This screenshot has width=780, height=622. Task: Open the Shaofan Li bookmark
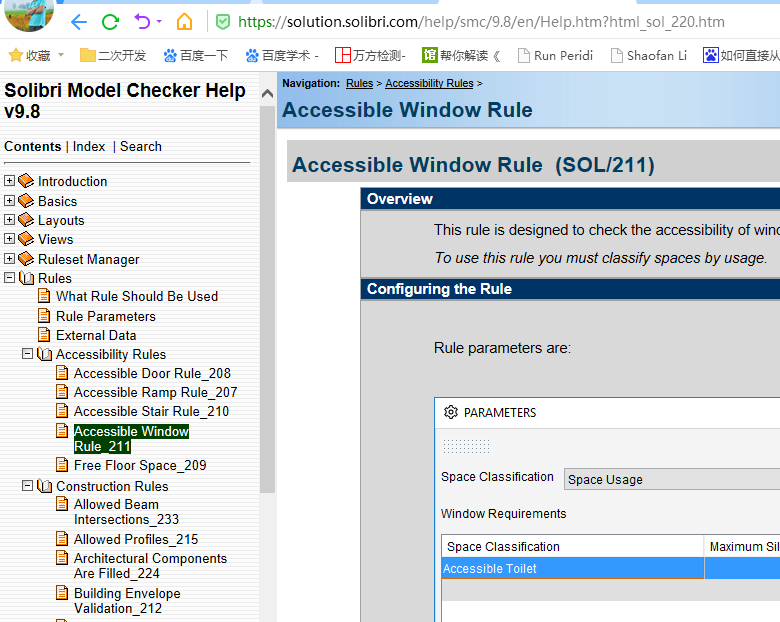pyautogui.click(x=649, y=55)
